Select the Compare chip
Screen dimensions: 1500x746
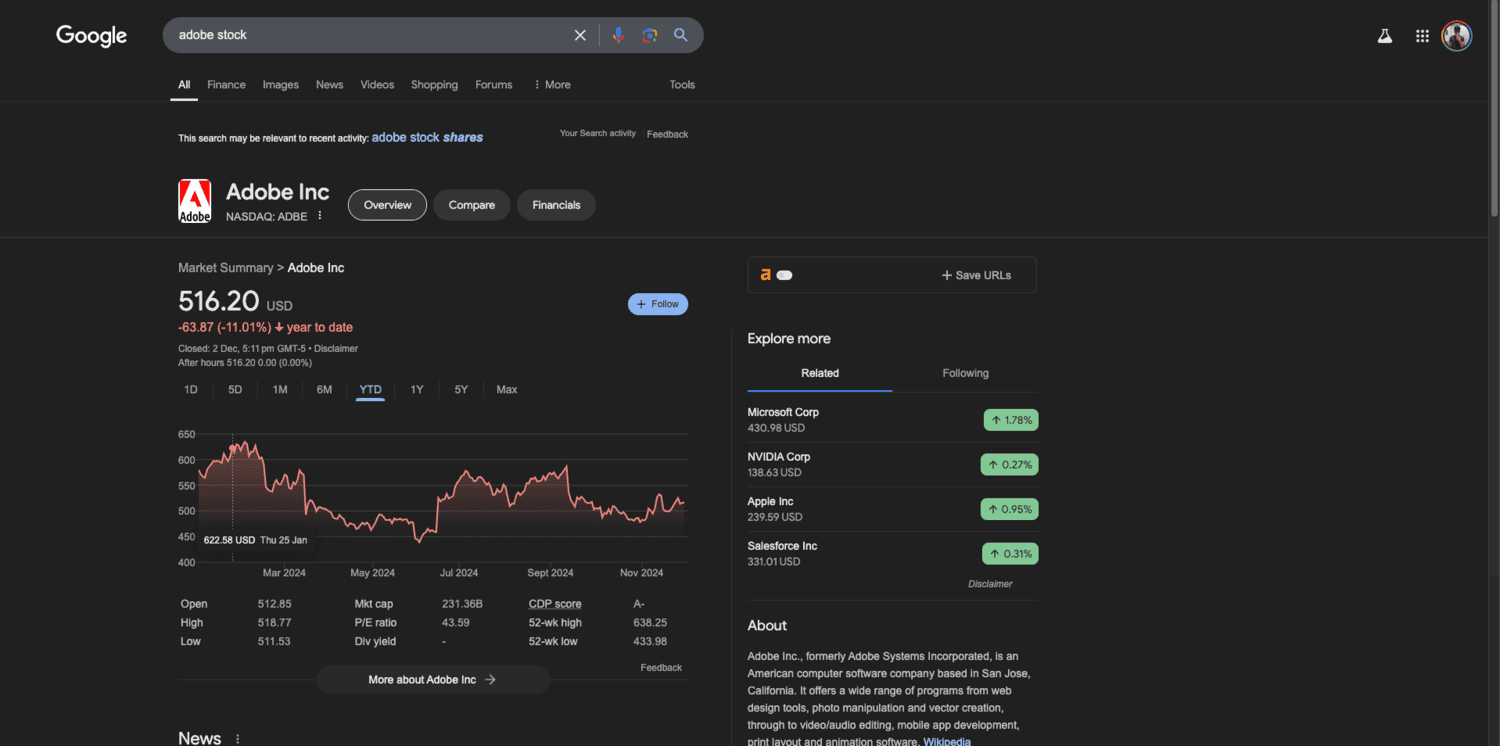tap(472, 205)
